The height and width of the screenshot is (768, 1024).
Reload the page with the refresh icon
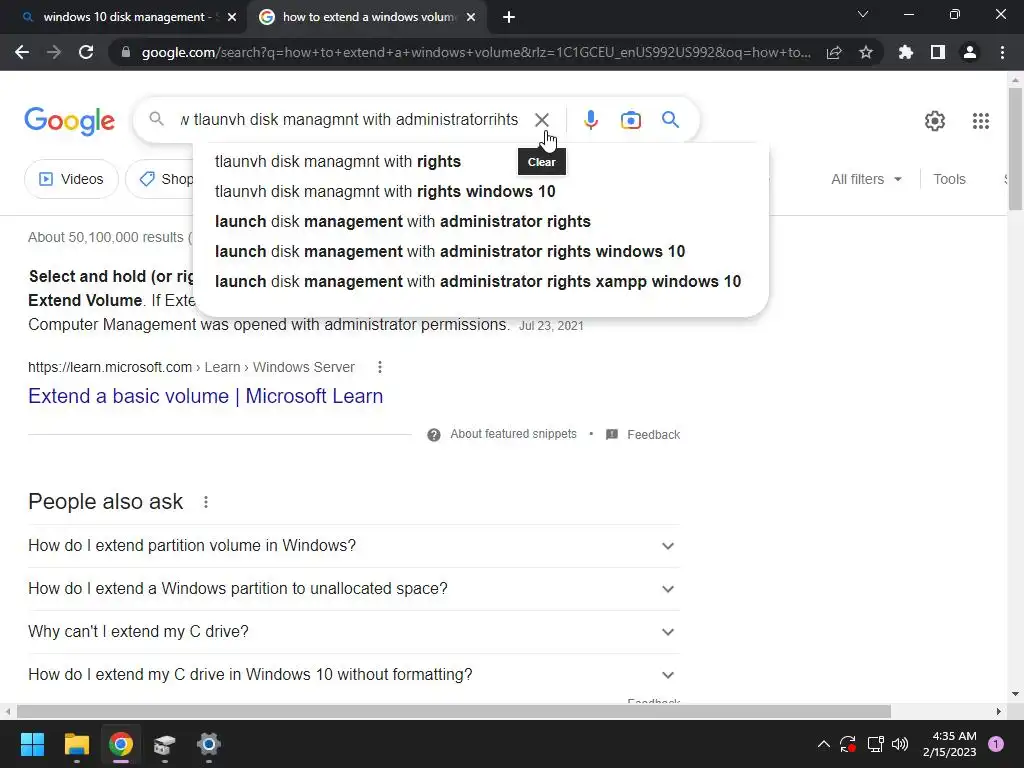pos(86,52)
